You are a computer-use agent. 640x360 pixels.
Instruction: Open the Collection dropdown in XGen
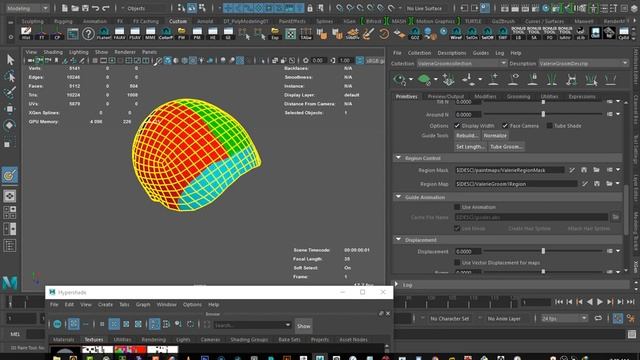pos(462,64)
